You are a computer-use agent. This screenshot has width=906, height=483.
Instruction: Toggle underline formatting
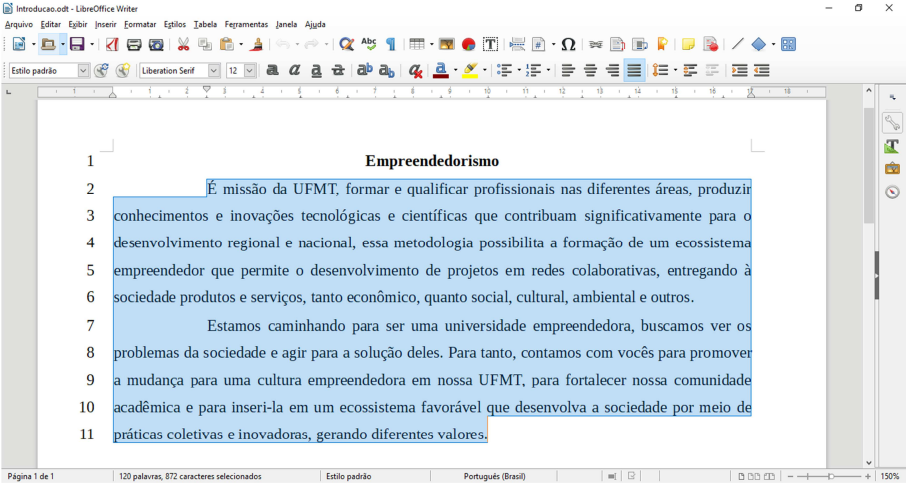point(316,70)
